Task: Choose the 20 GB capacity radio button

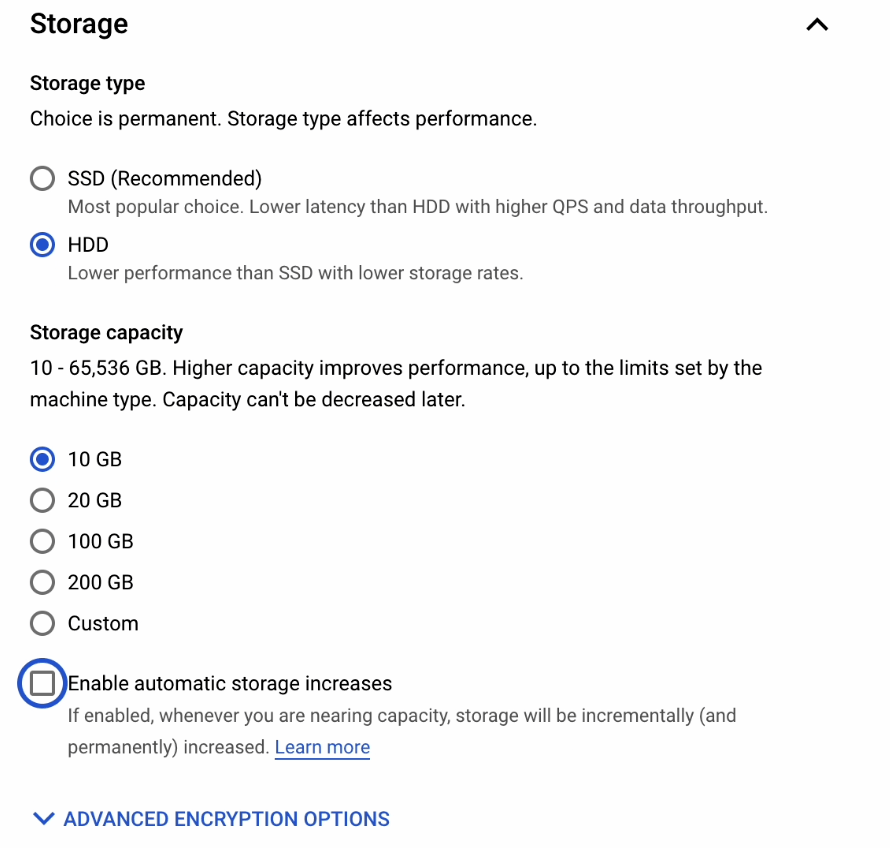Action: click(x=42, y=500)
